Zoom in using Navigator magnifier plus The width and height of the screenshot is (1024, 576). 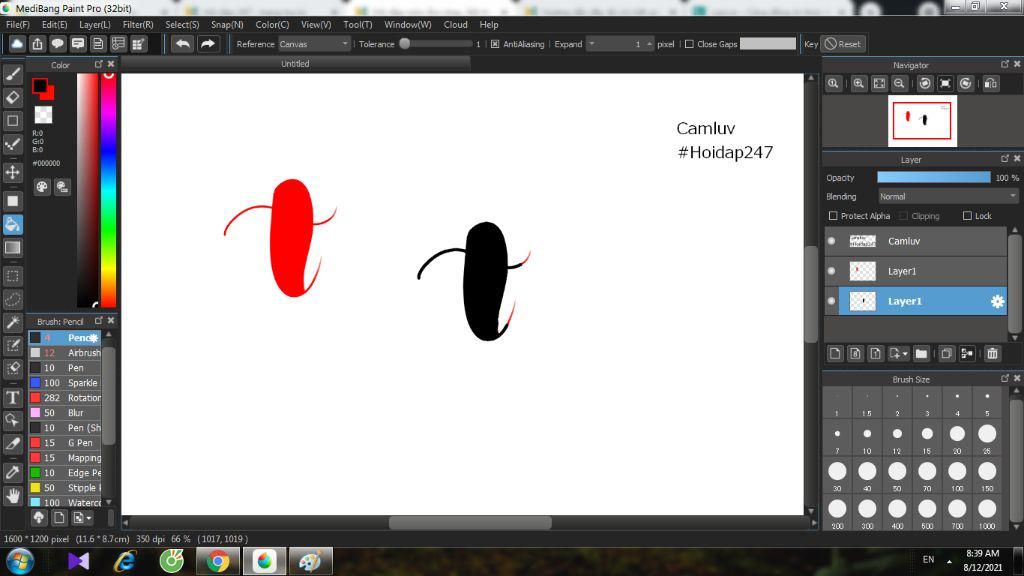(x=859, y=84)
